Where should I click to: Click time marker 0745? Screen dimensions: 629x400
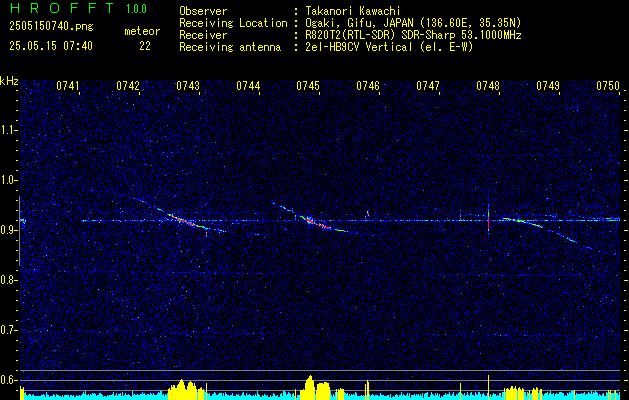click(x=308, y=86)
